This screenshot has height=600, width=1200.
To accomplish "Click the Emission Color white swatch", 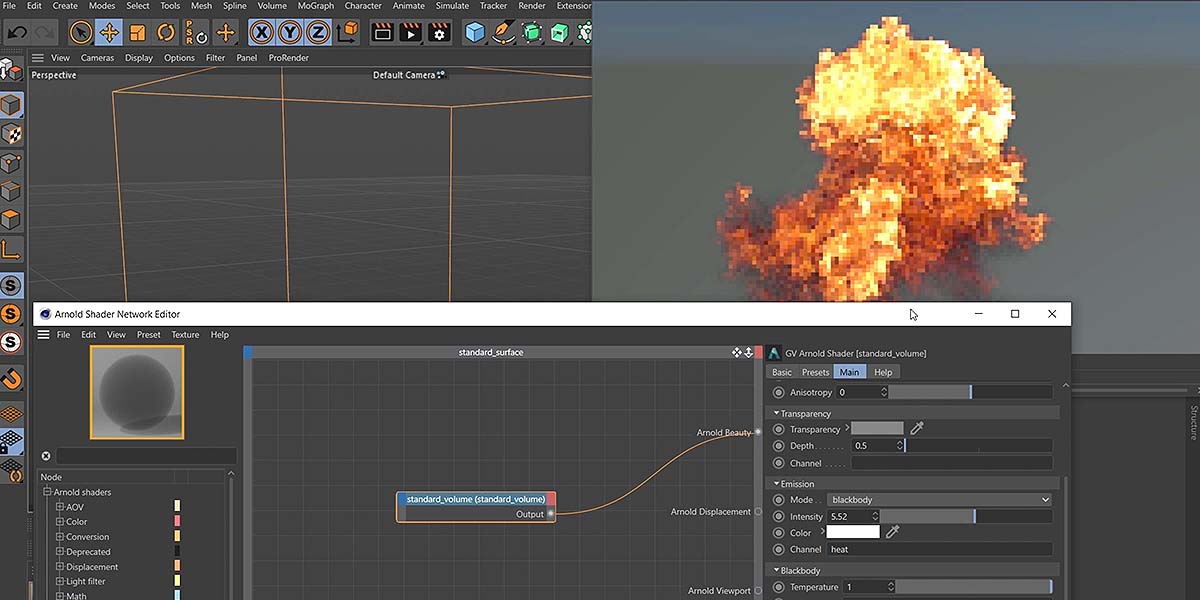I will click(853, 532).
